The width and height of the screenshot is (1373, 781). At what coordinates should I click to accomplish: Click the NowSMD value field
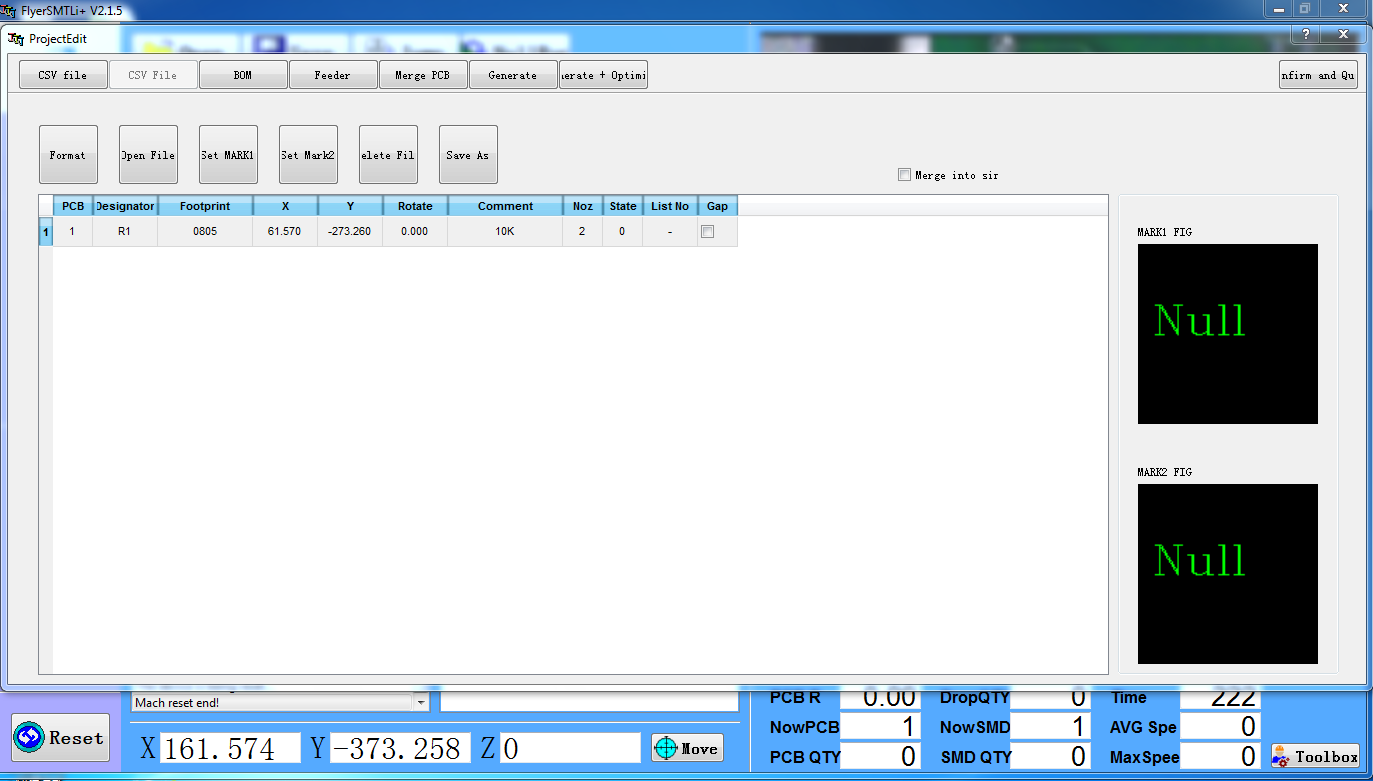[1050, 727]
